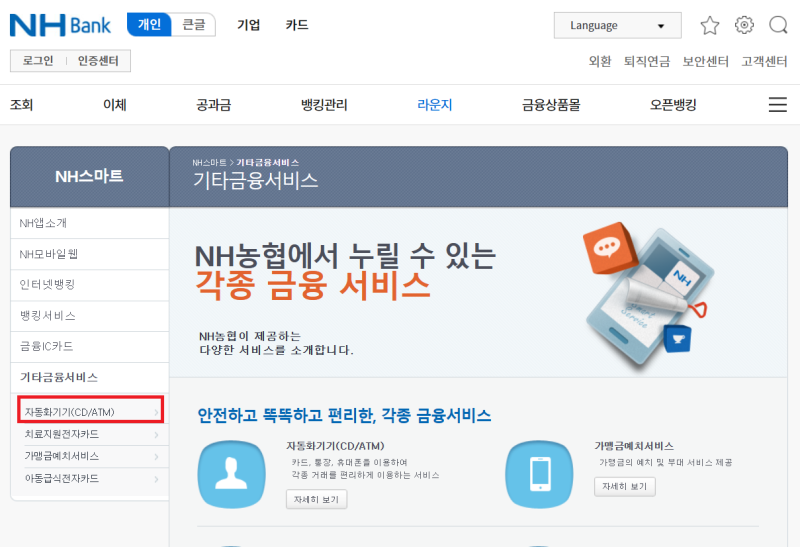Open favorites star icon

710,25
